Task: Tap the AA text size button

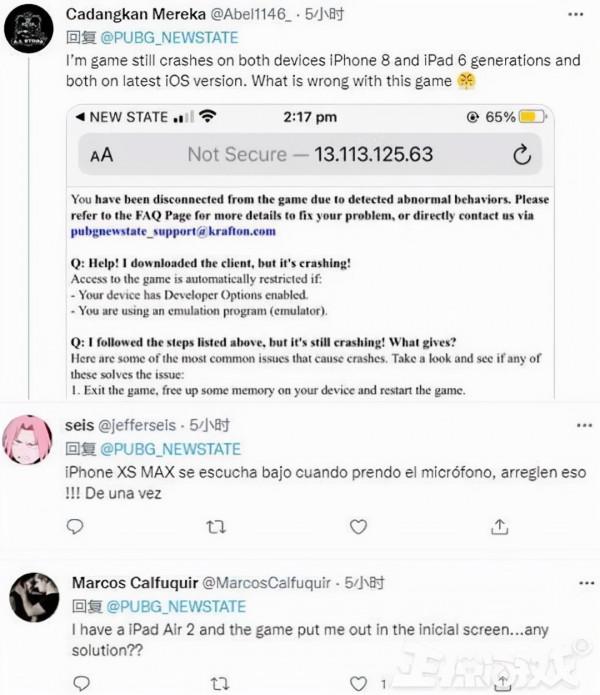Action: 102,156
